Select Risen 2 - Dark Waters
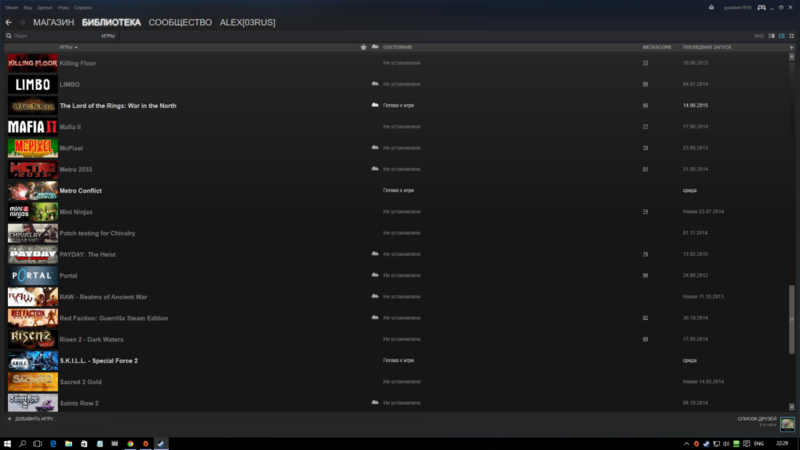Image resolution: width=800 pixels, height=450 pixels. pyautogui.click(x=91, y=339)
